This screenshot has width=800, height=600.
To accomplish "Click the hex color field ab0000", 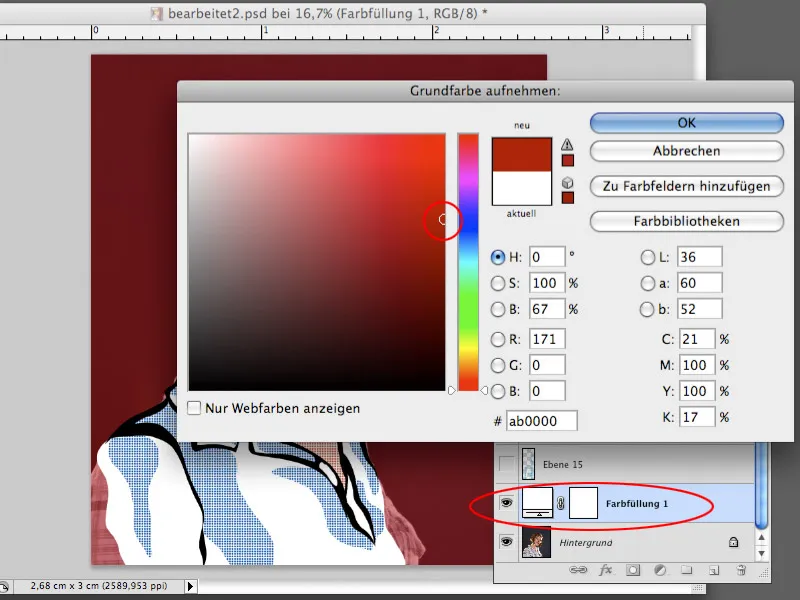I will tap(541, 421).
